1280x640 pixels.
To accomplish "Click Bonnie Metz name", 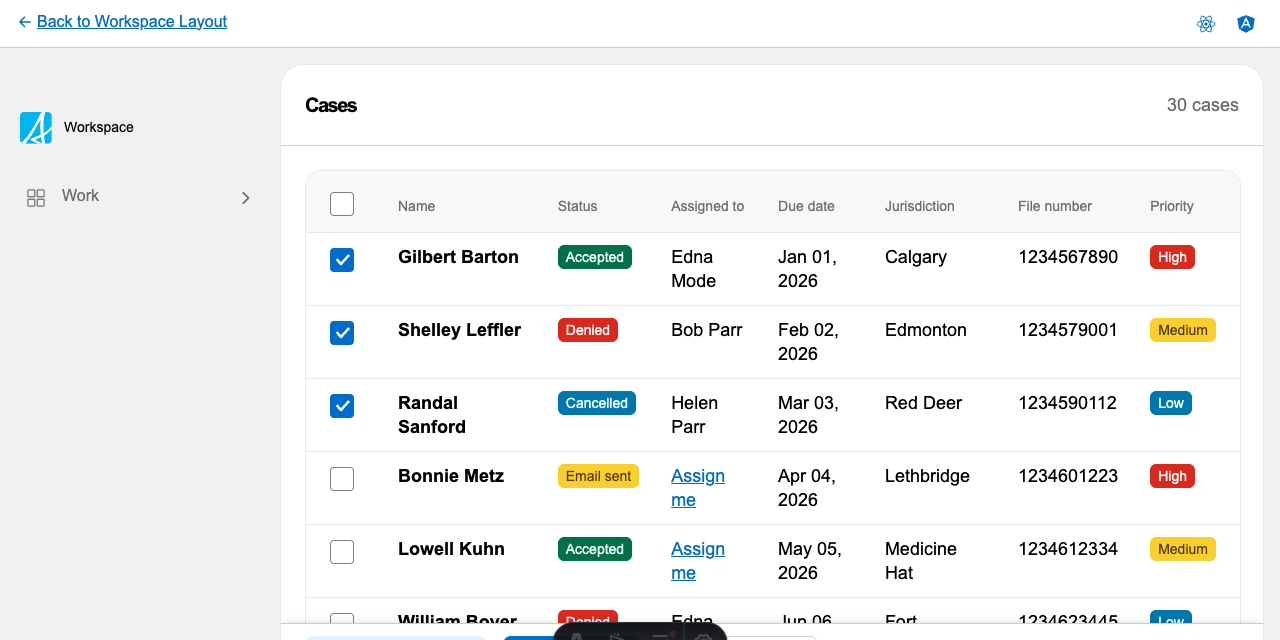I will [x=451, y=476].
